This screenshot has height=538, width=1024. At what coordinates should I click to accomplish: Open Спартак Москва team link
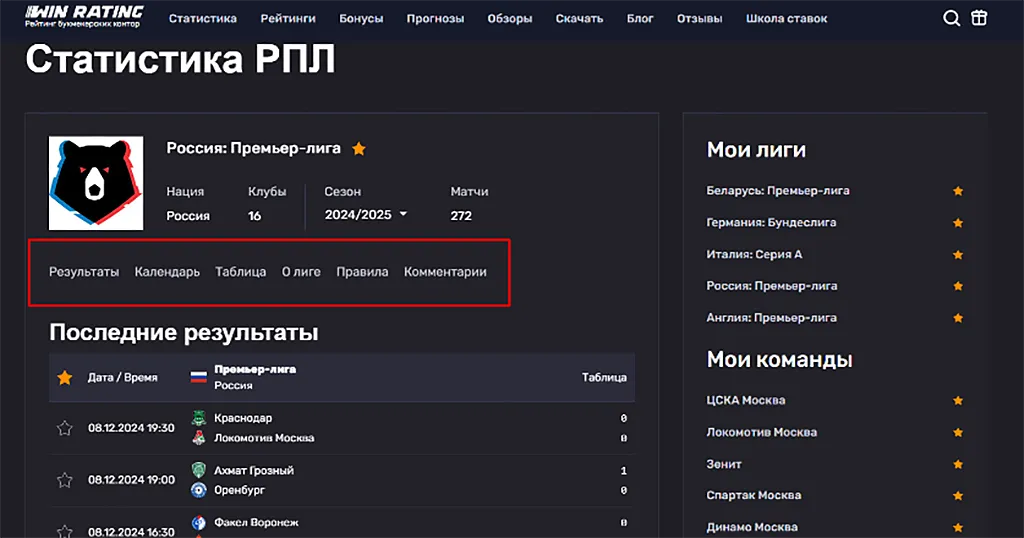754,496
